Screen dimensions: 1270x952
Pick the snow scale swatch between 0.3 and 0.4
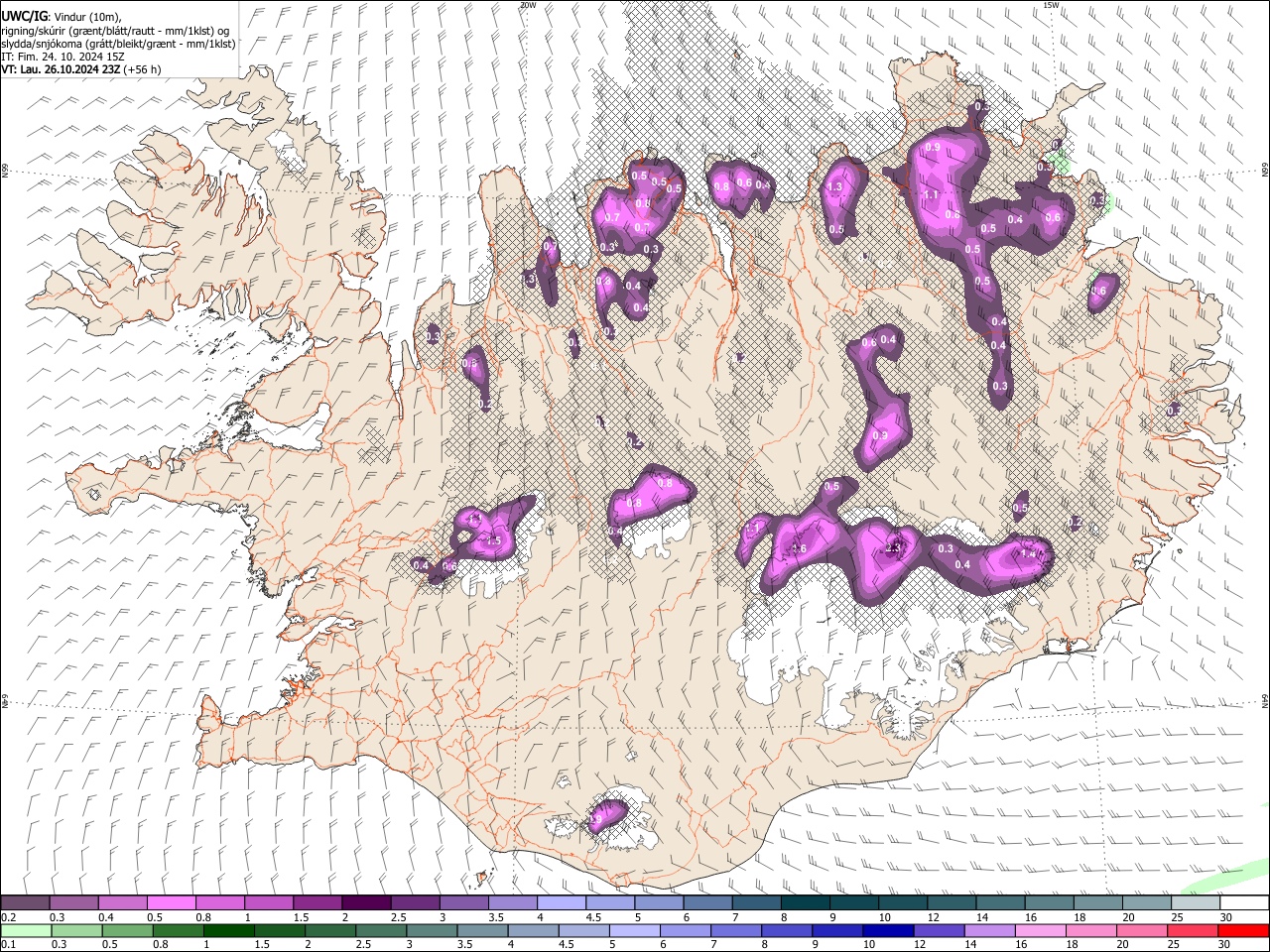click(x=73, y=903)
